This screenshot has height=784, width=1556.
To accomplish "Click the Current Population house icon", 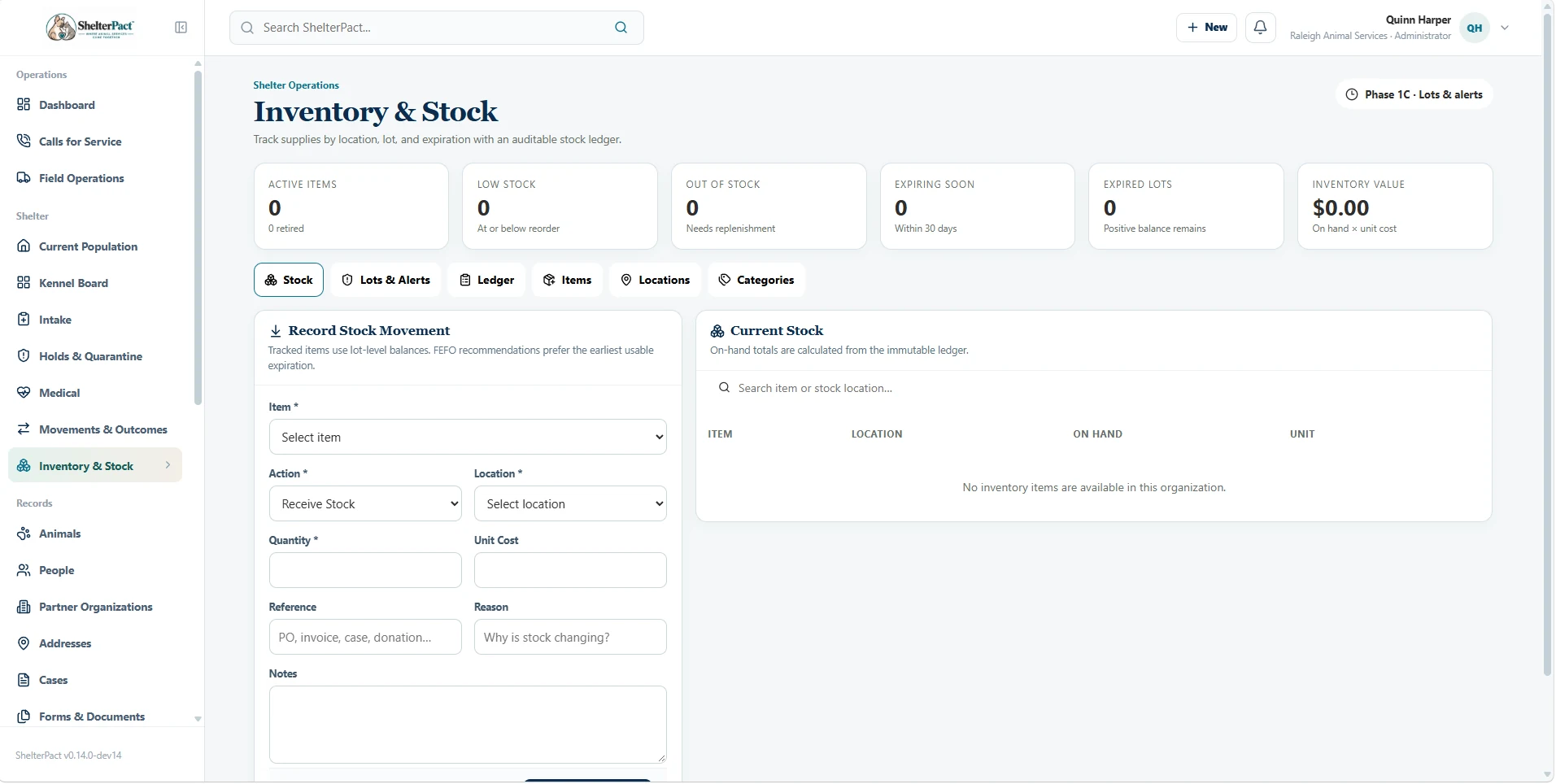I will [24, 246].
